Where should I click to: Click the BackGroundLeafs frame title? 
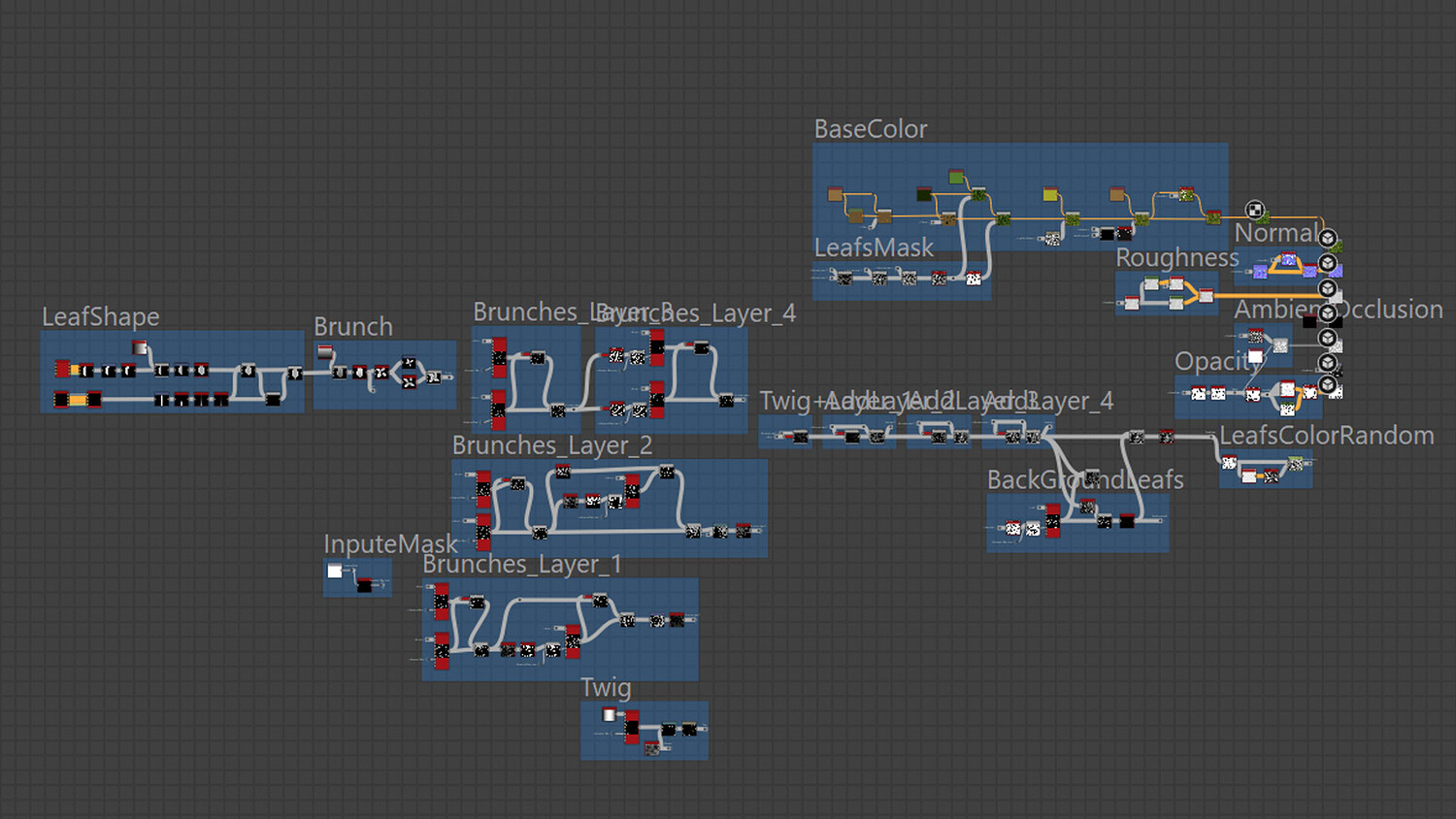[x=1085, y=479]
